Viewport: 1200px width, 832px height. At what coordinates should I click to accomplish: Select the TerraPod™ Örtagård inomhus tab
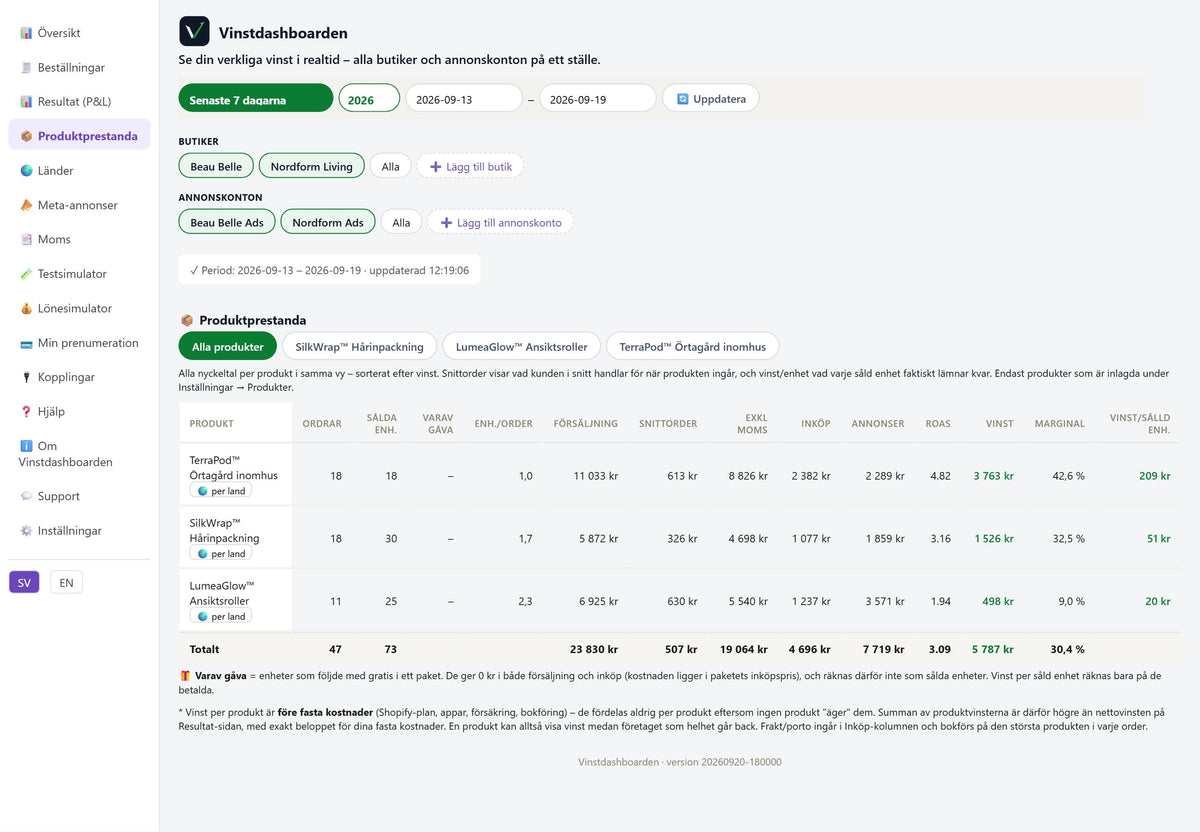click(692, 346)
